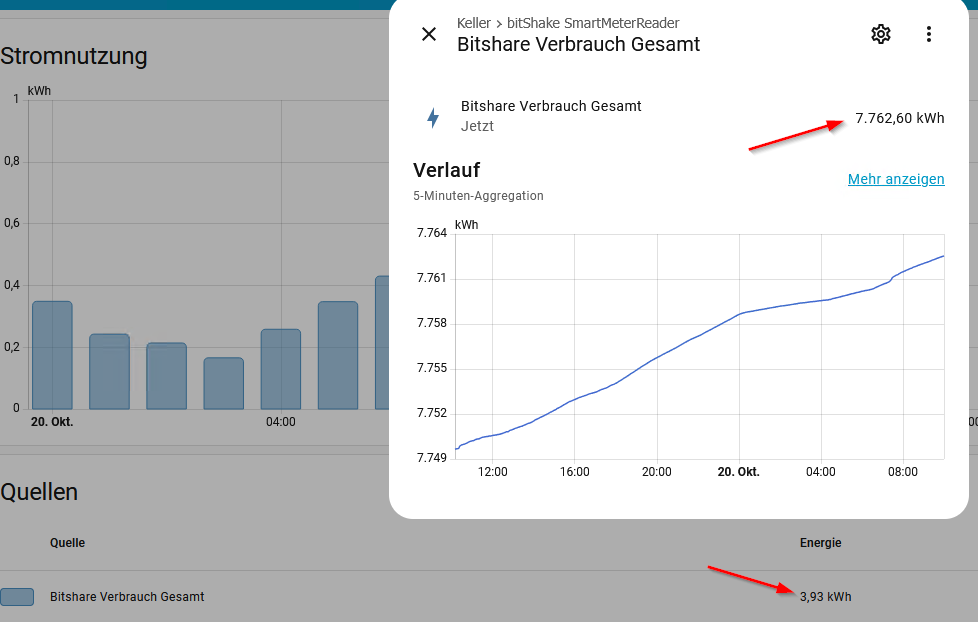The height and width of the screenshot is (622, 978).
Task: Open the three-dot overflow menu
Action: pyautogui.click(x=928, y=34)
